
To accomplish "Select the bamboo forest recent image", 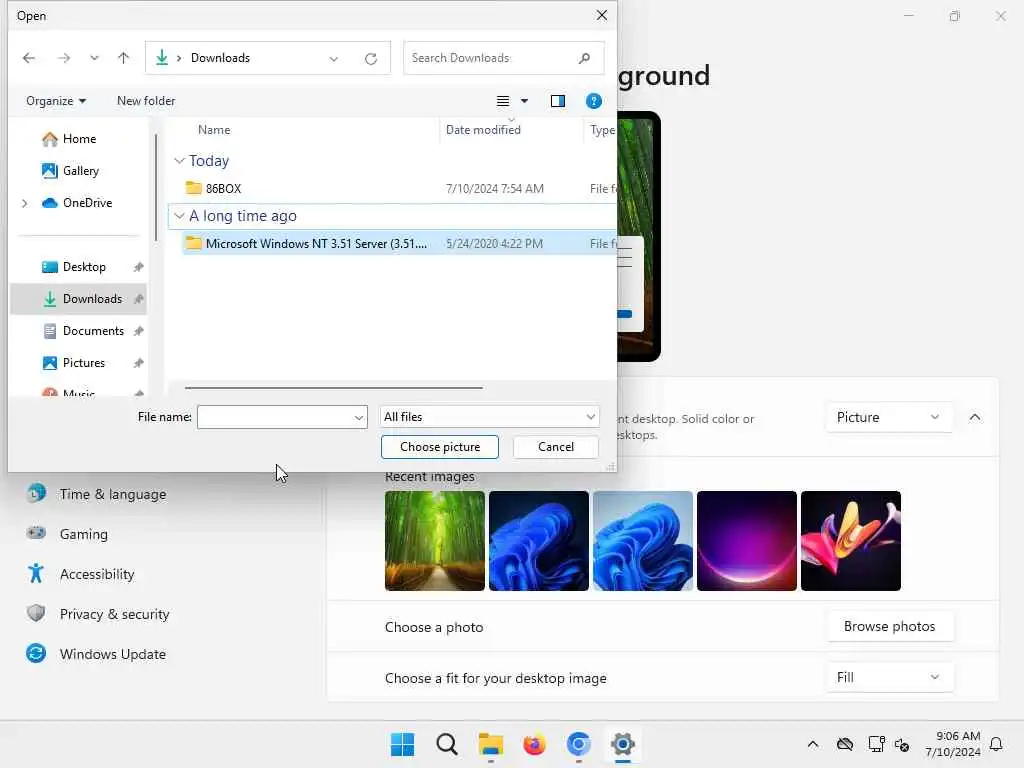I will 434,541.
